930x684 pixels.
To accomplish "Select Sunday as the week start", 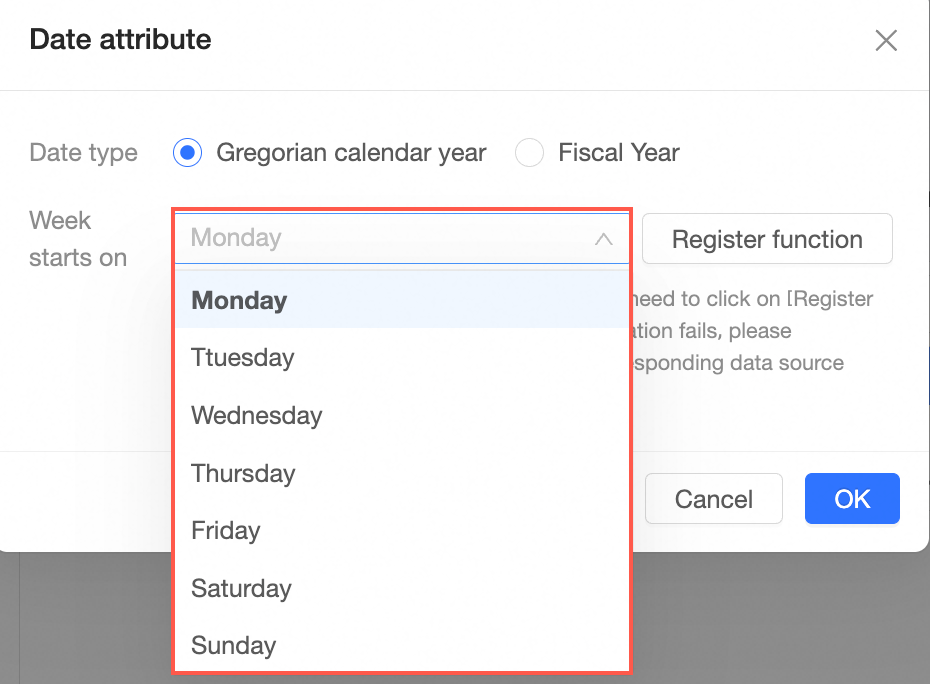I will [233, 645].
